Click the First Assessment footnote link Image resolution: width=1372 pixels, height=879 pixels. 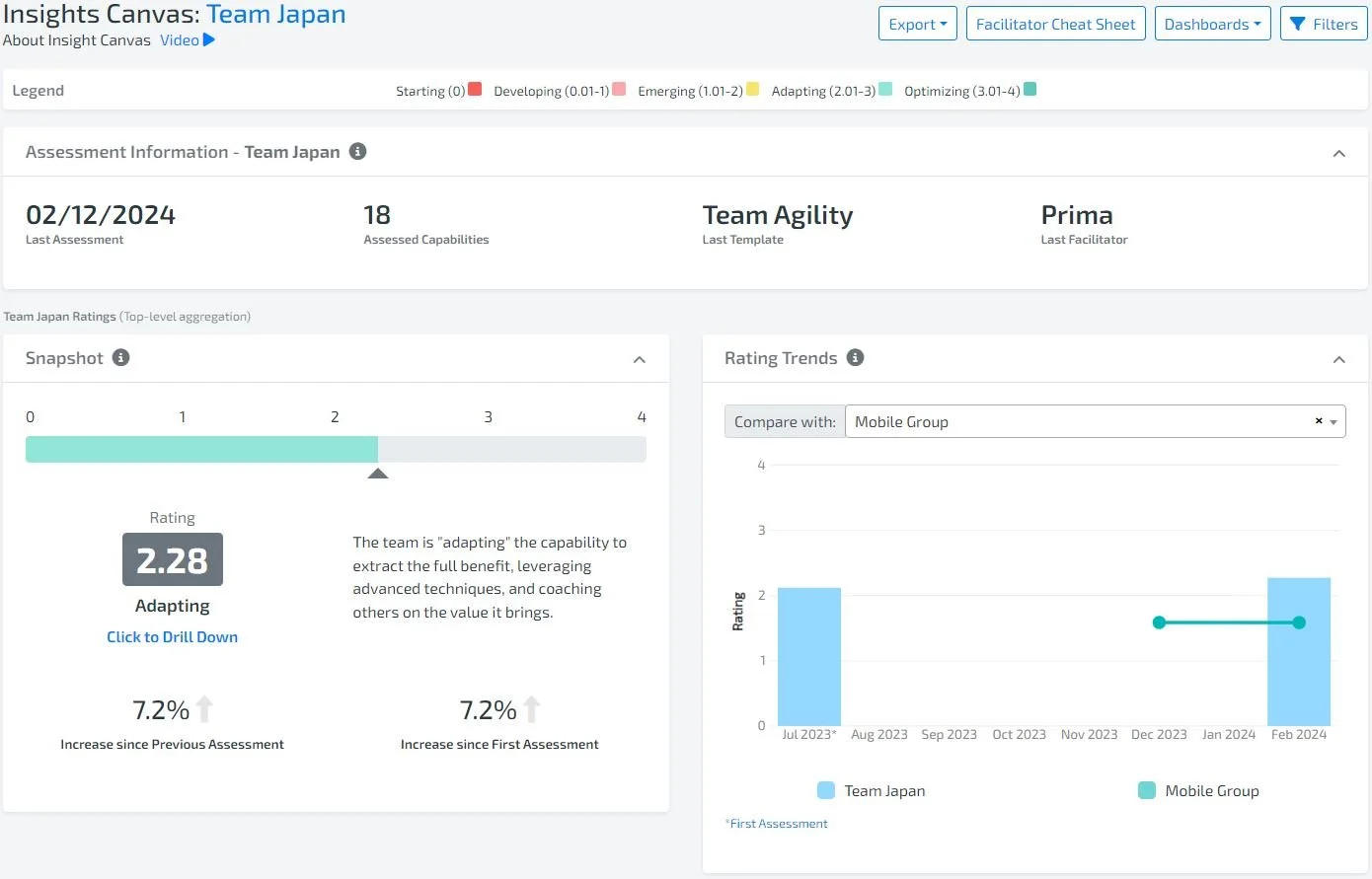coord(777,823)
